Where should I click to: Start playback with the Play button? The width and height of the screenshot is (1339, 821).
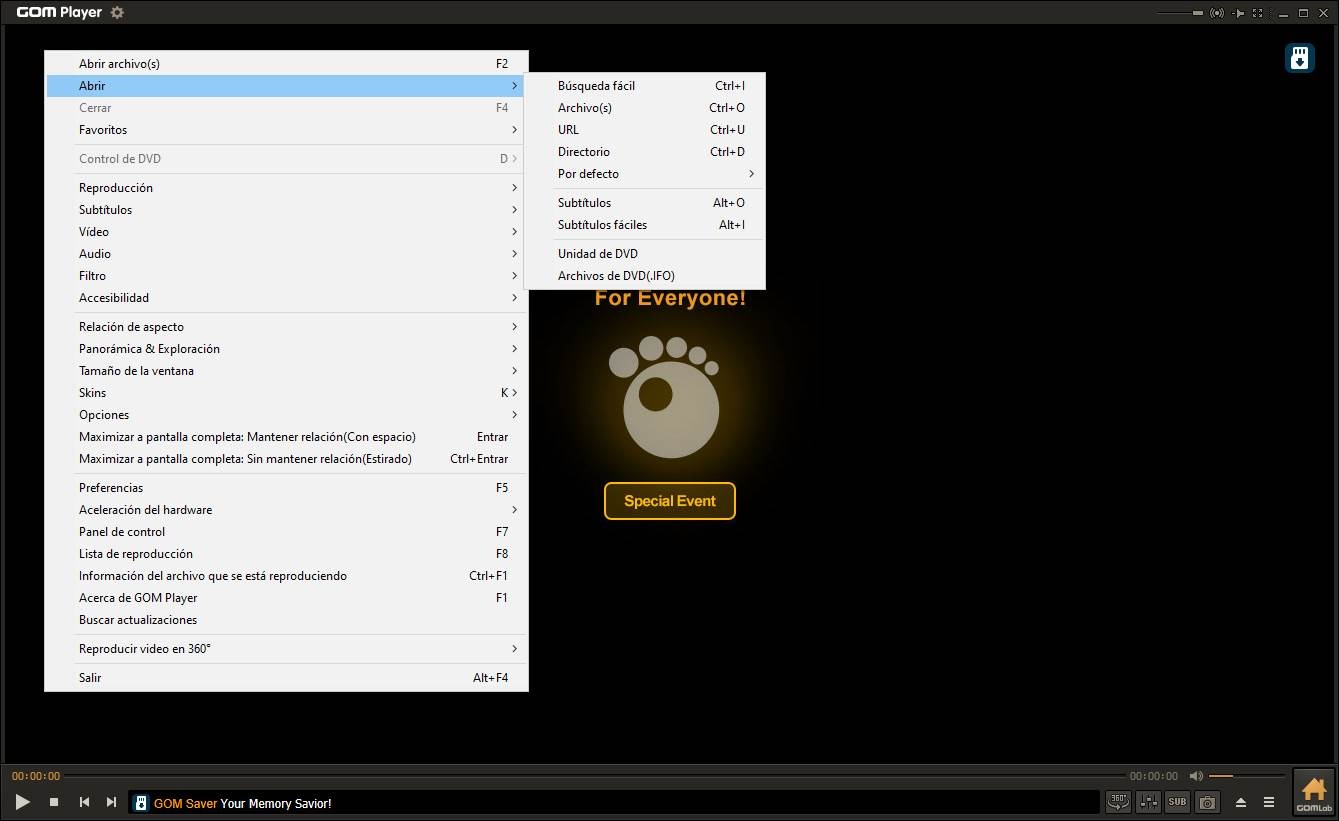tap(22, 802)
